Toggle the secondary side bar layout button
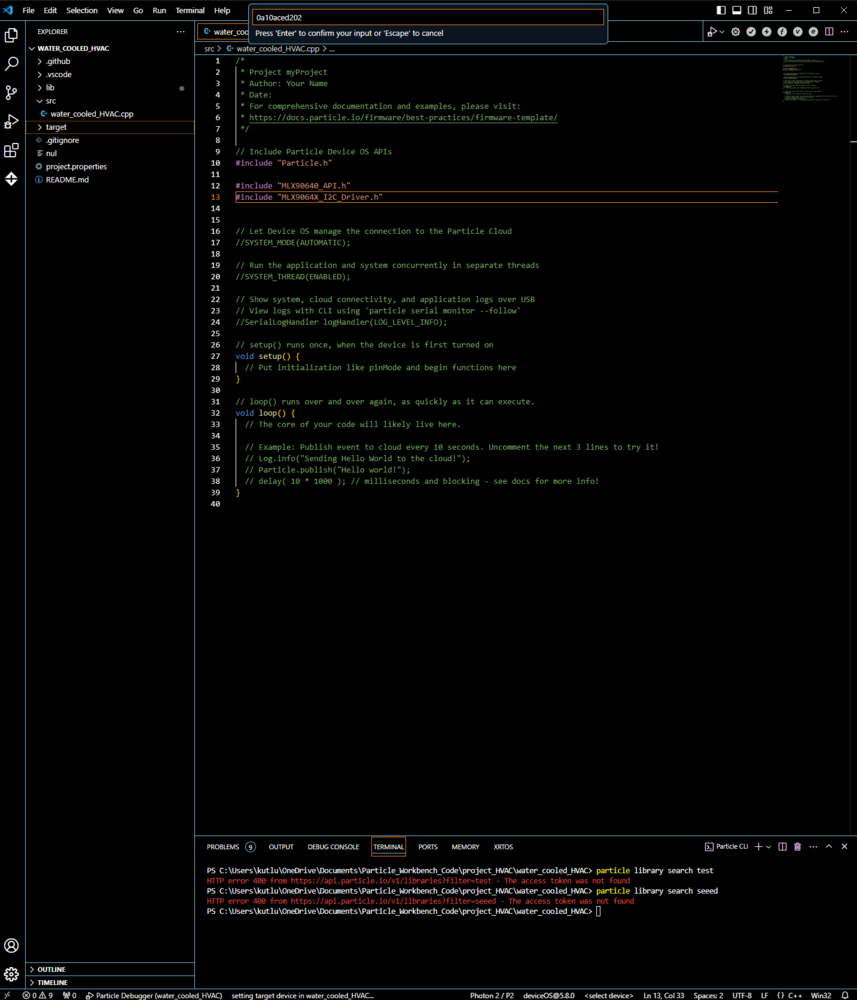Viewport: 857px width, 1000px height. (x=752, y=10)
